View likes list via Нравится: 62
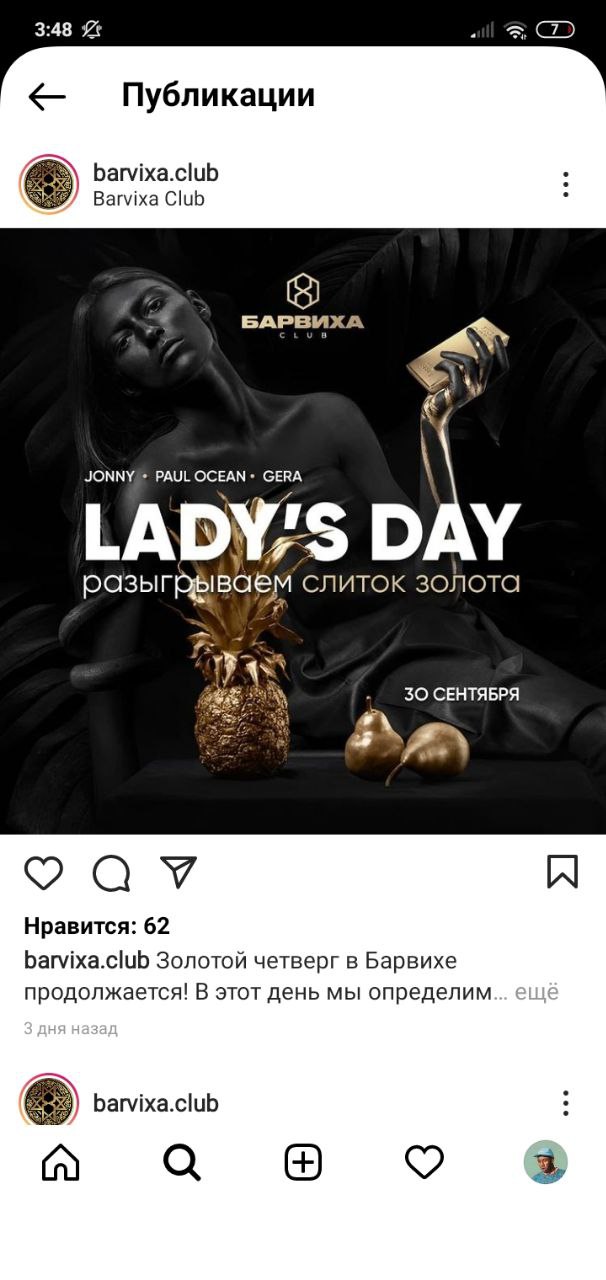This screenshot has height=1280, width=606. click(x=97, y=926)
